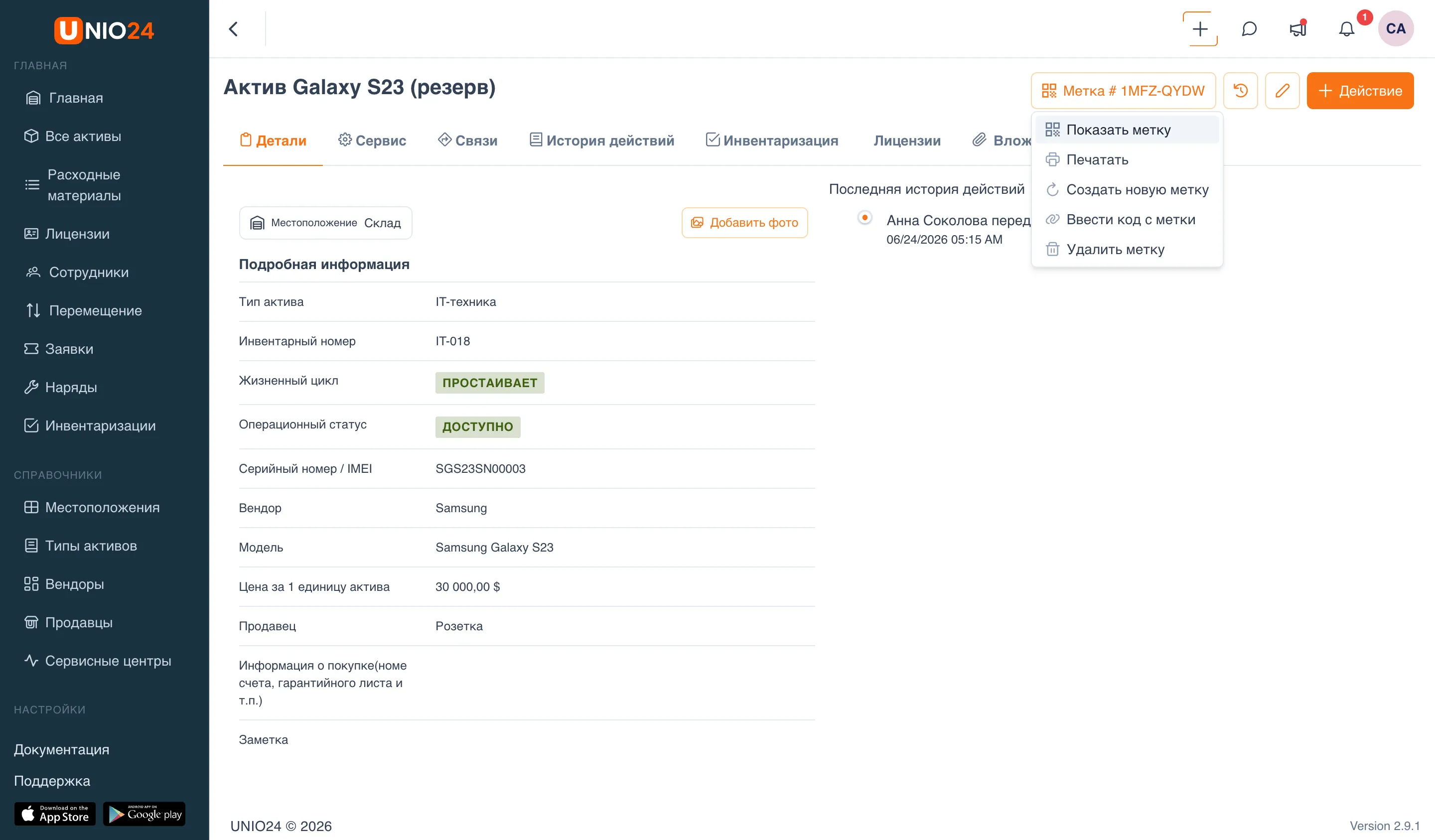This screenshot has height=840, width=1435.
Task: Click the Добавить фото button
Action: point(744,223)
